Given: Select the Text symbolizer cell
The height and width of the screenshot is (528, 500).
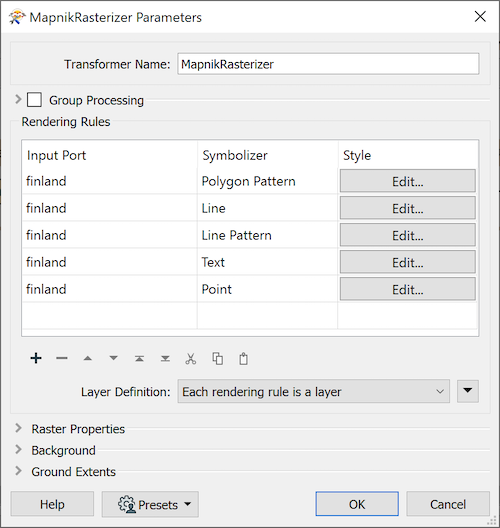Looking at the screenshot, I should [268, 262].
